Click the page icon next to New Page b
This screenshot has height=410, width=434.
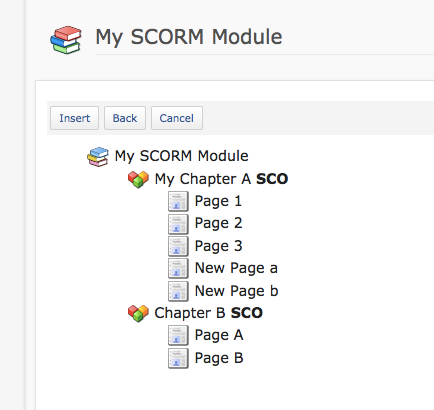pyautogui.click(x=178, y=291)
